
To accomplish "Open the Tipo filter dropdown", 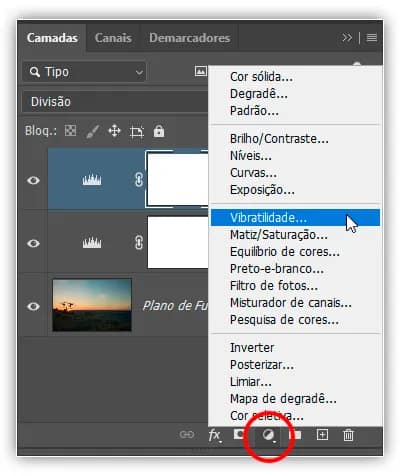I will coord(84,72).
